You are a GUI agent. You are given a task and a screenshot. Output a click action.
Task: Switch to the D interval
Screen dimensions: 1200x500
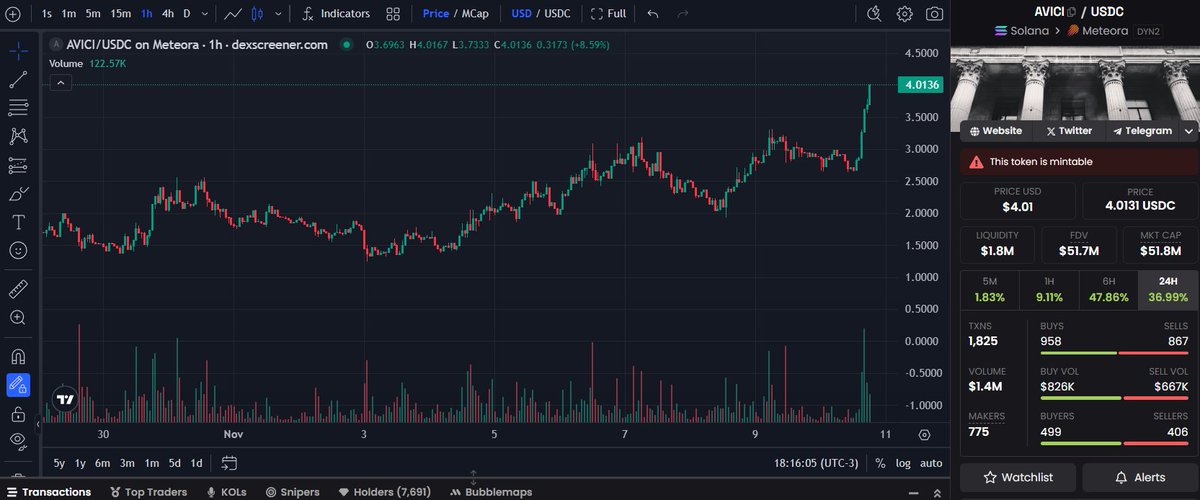pos(187,14)
